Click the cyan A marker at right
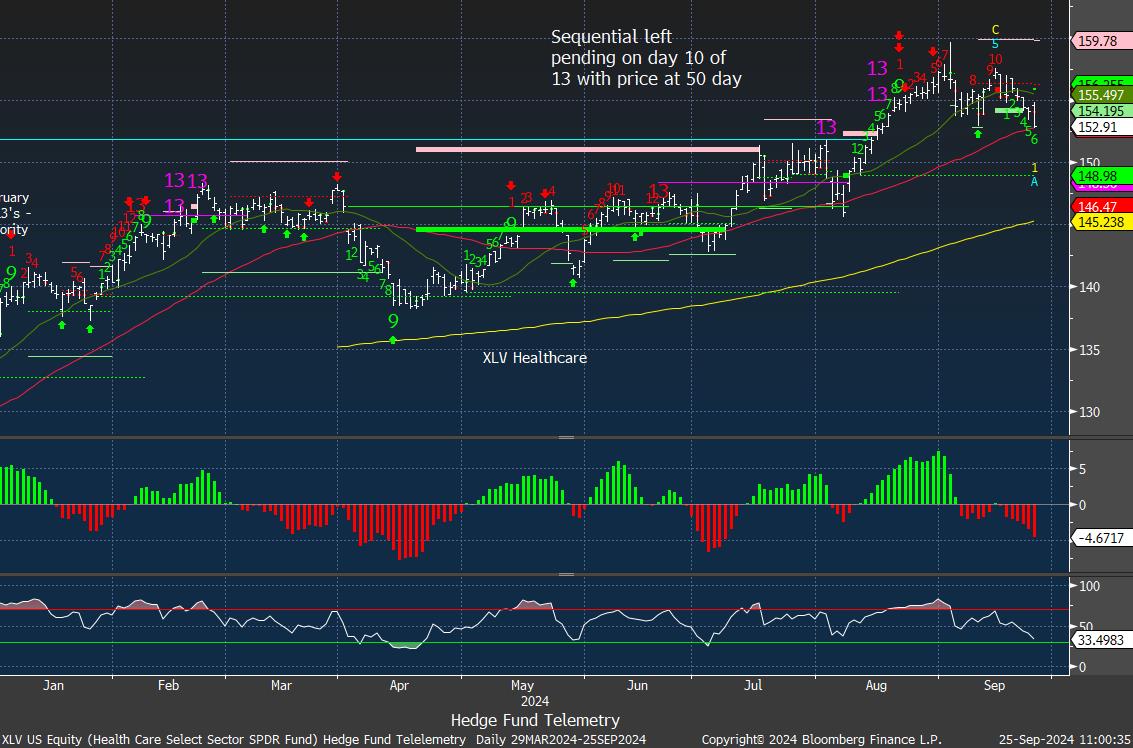1133x748 pixels. pos(1034,181)
